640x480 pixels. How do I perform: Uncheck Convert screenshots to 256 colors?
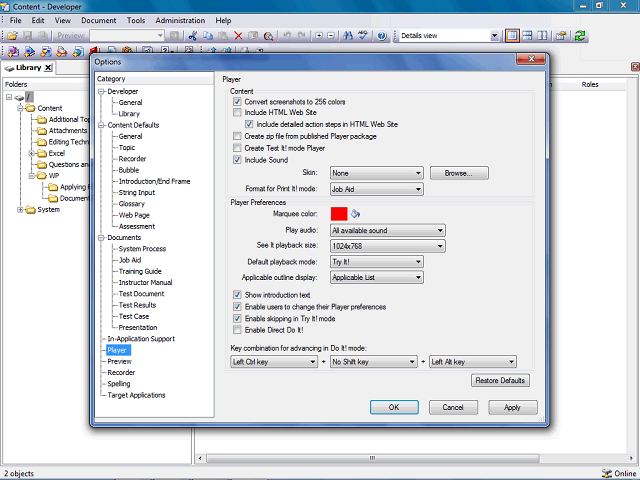pyautogui.click(x=237, y=102)
